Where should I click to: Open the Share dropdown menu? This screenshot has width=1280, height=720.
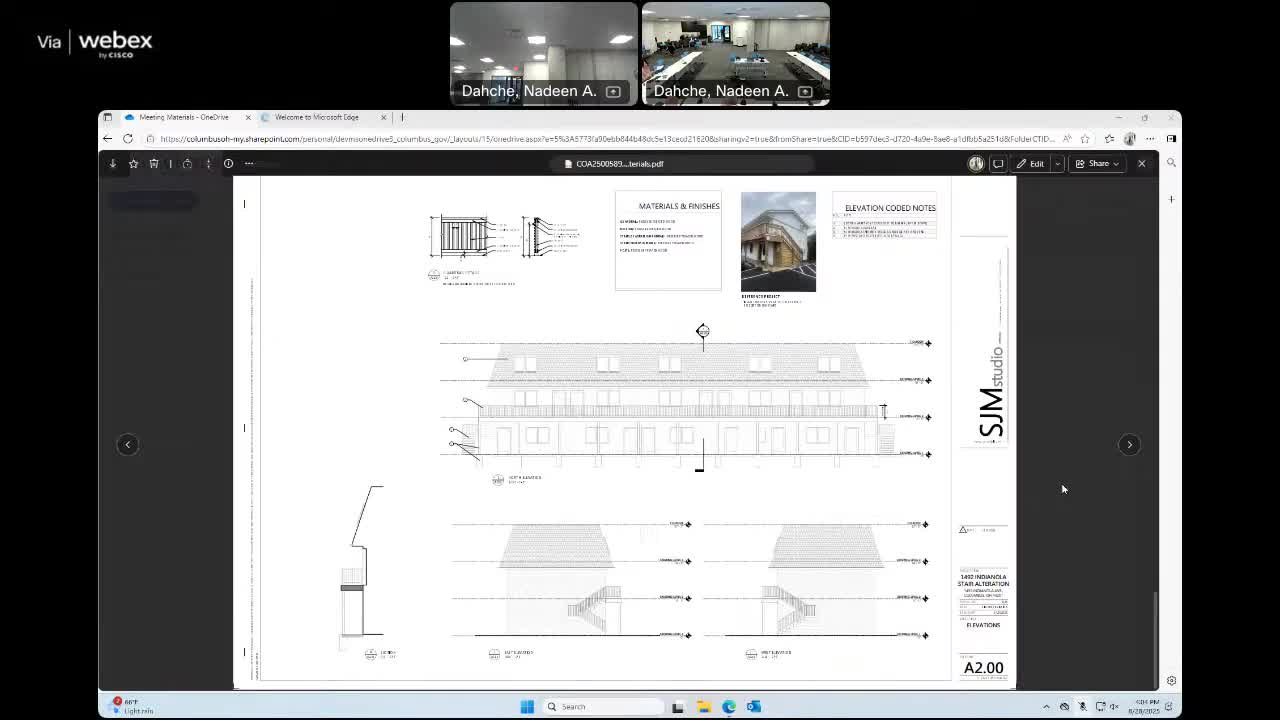click(x=1097, y=164)
